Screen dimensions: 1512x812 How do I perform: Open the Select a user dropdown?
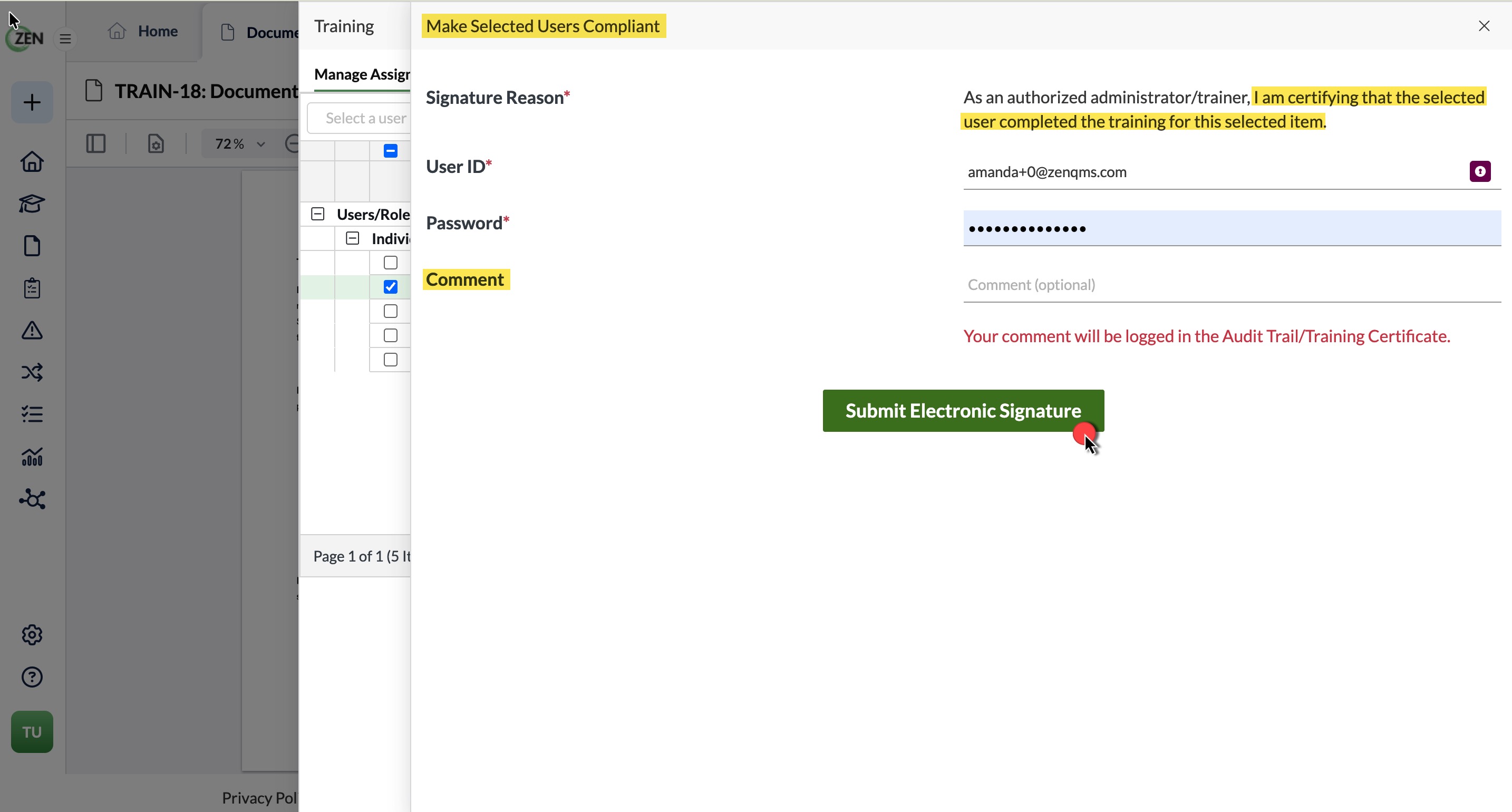pyautogui.click(x=359, y=118)
